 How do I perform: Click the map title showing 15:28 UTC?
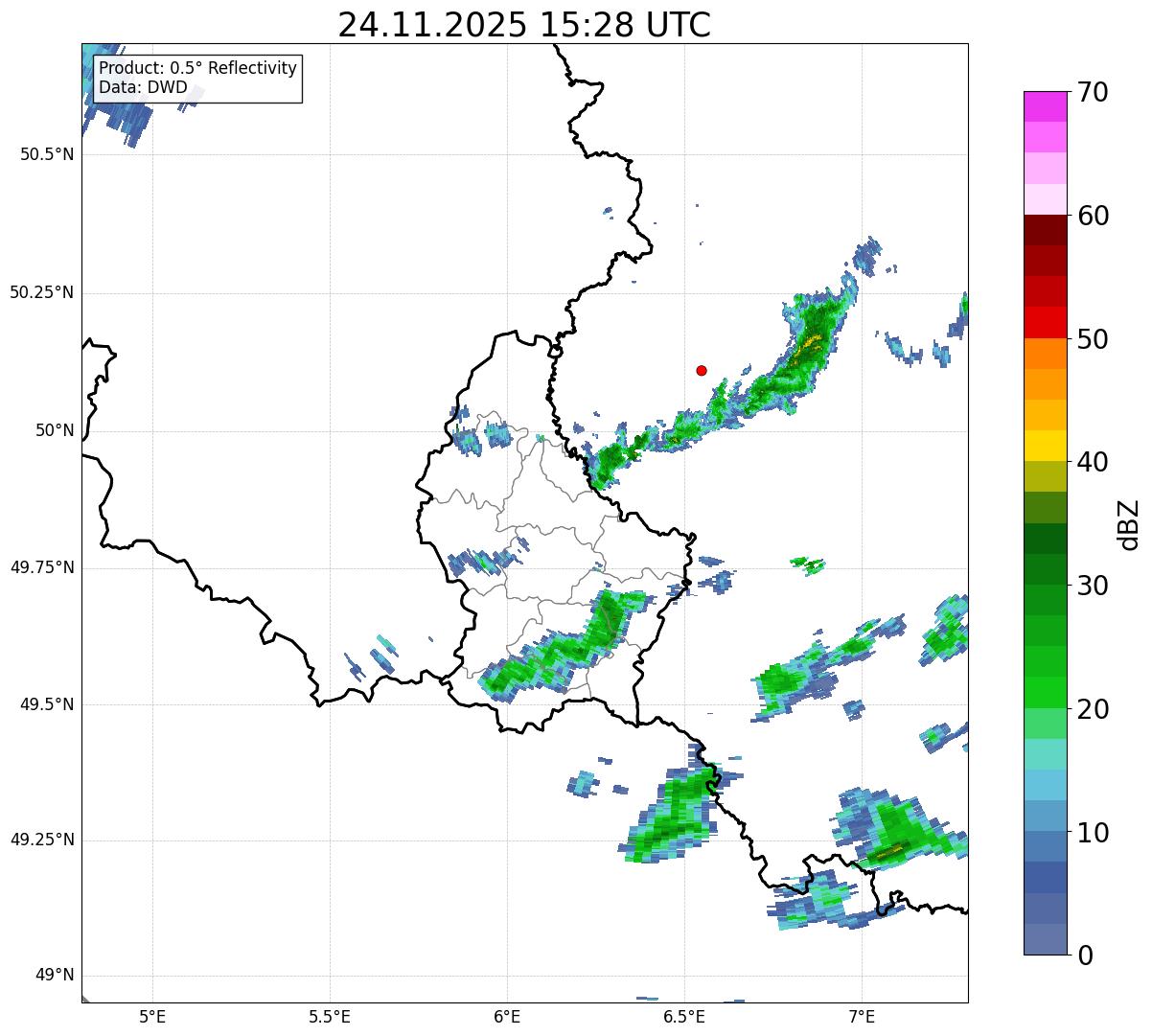click(524, 25)
